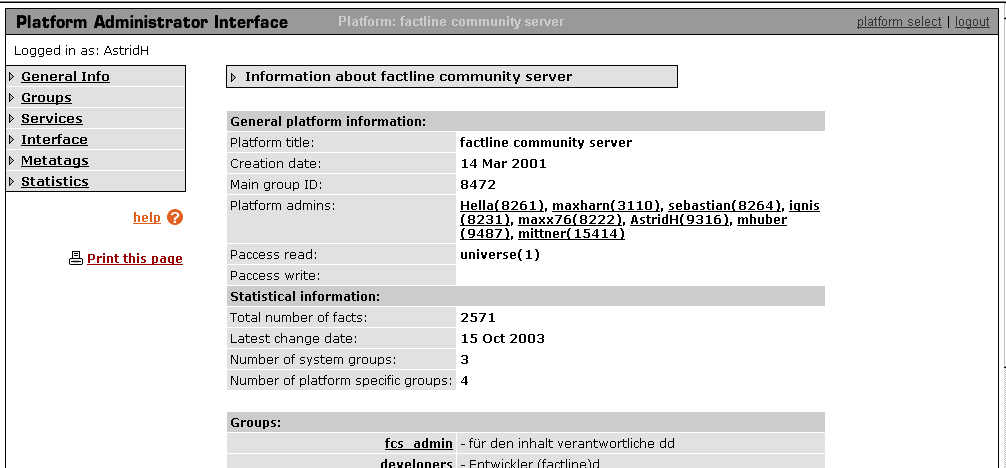Viewport: 1006px width, 468px height.
Task: Click the Platform admins label
Action: pyautogui.click(x=283, y=206)
